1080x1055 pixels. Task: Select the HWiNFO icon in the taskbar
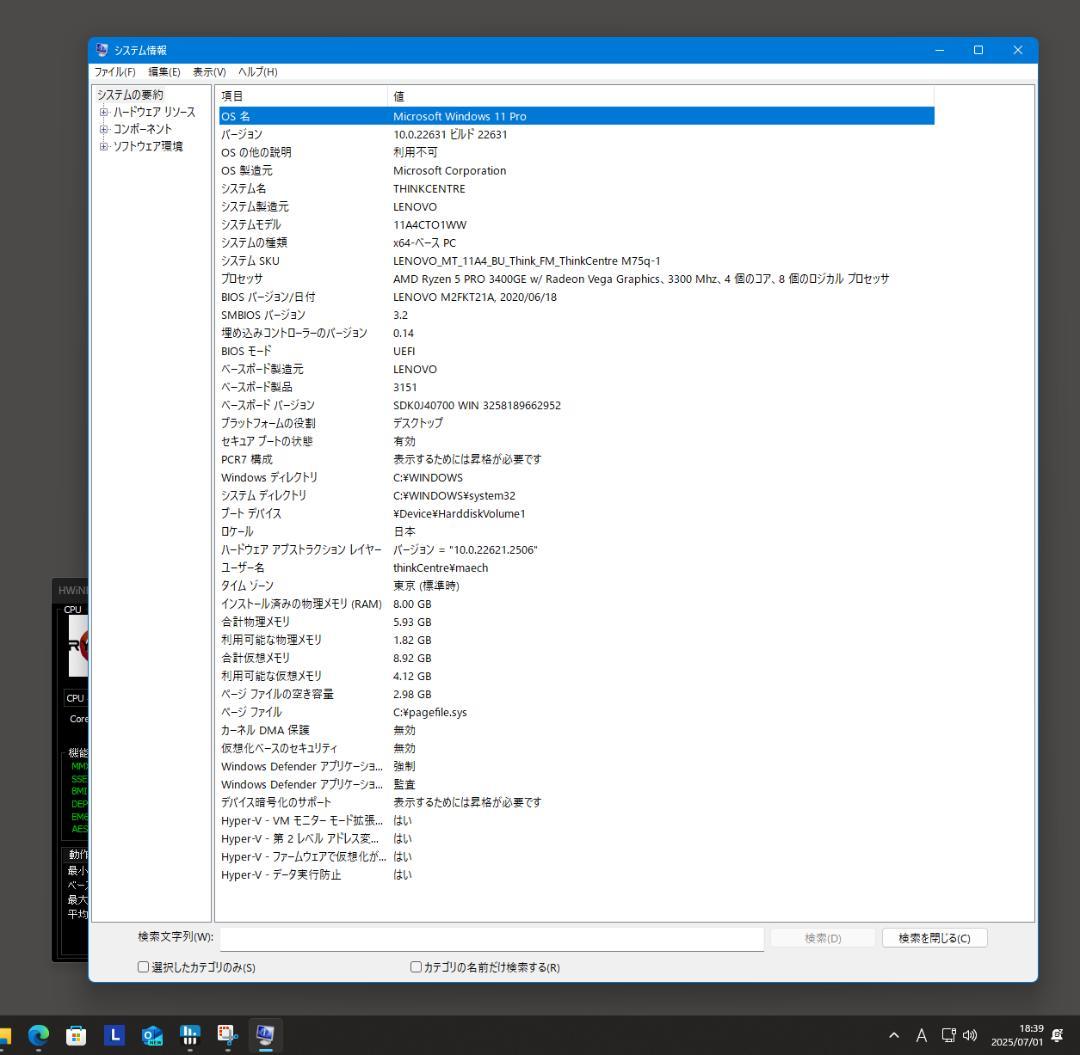(190, 1035)
